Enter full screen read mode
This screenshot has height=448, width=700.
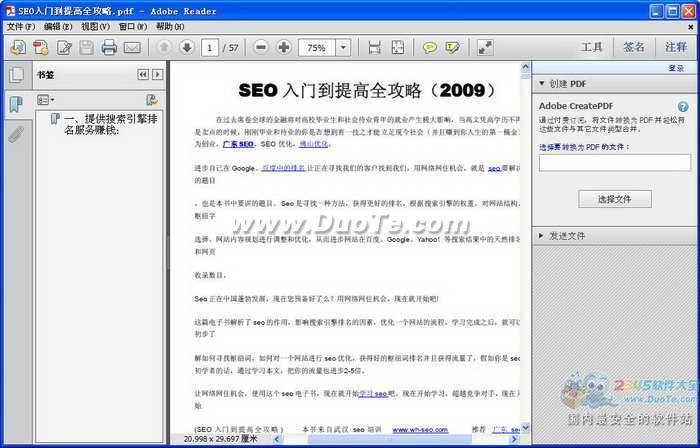(485, 47)
